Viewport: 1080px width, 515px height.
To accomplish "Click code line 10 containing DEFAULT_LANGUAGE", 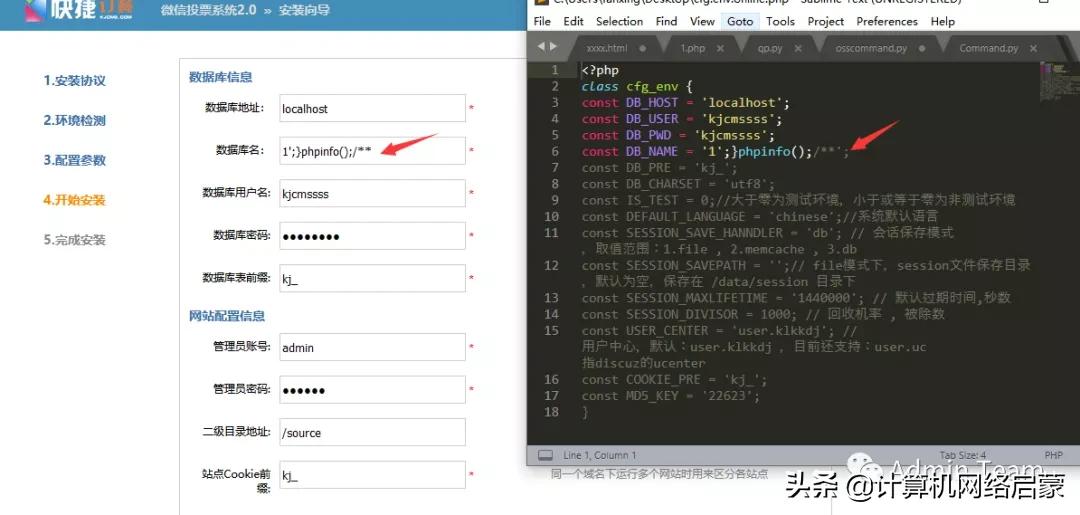I will (759, 217).
